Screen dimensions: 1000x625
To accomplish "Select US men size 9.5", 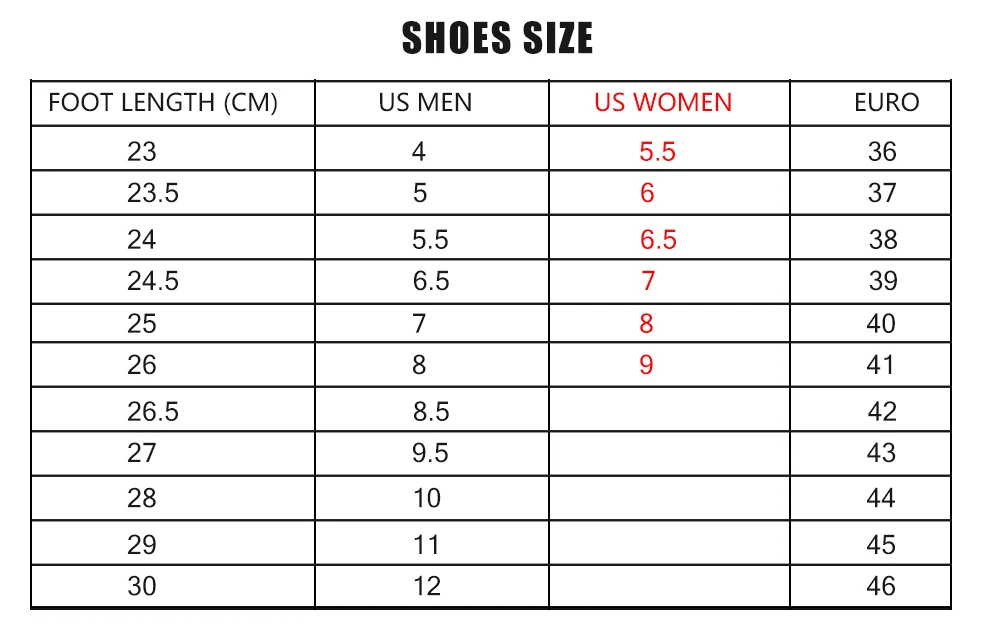I will 430,453.
